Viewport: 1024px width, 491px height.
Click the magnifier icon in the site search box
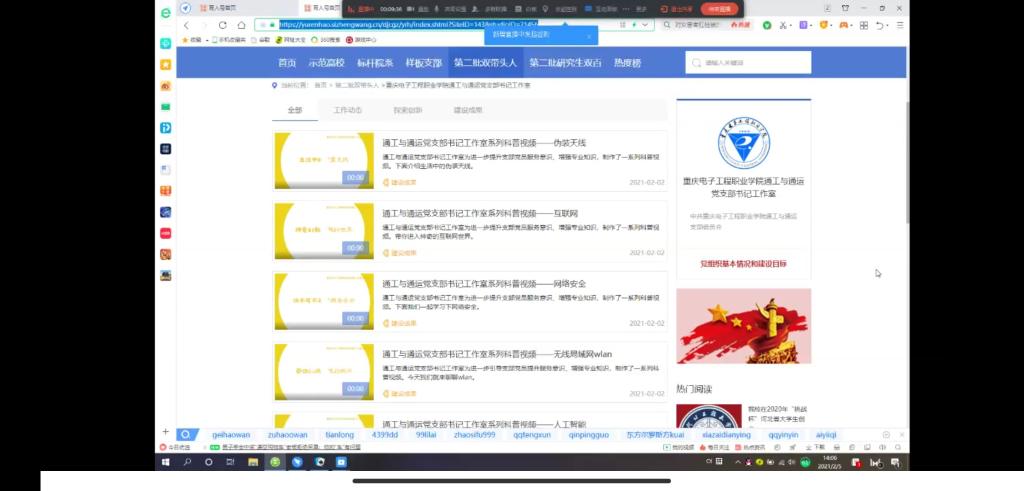tap(696, 62)
